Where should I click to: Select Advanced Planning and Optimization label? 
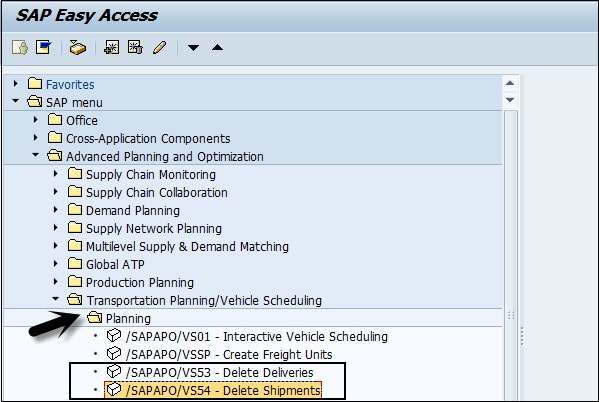[165, 156]
